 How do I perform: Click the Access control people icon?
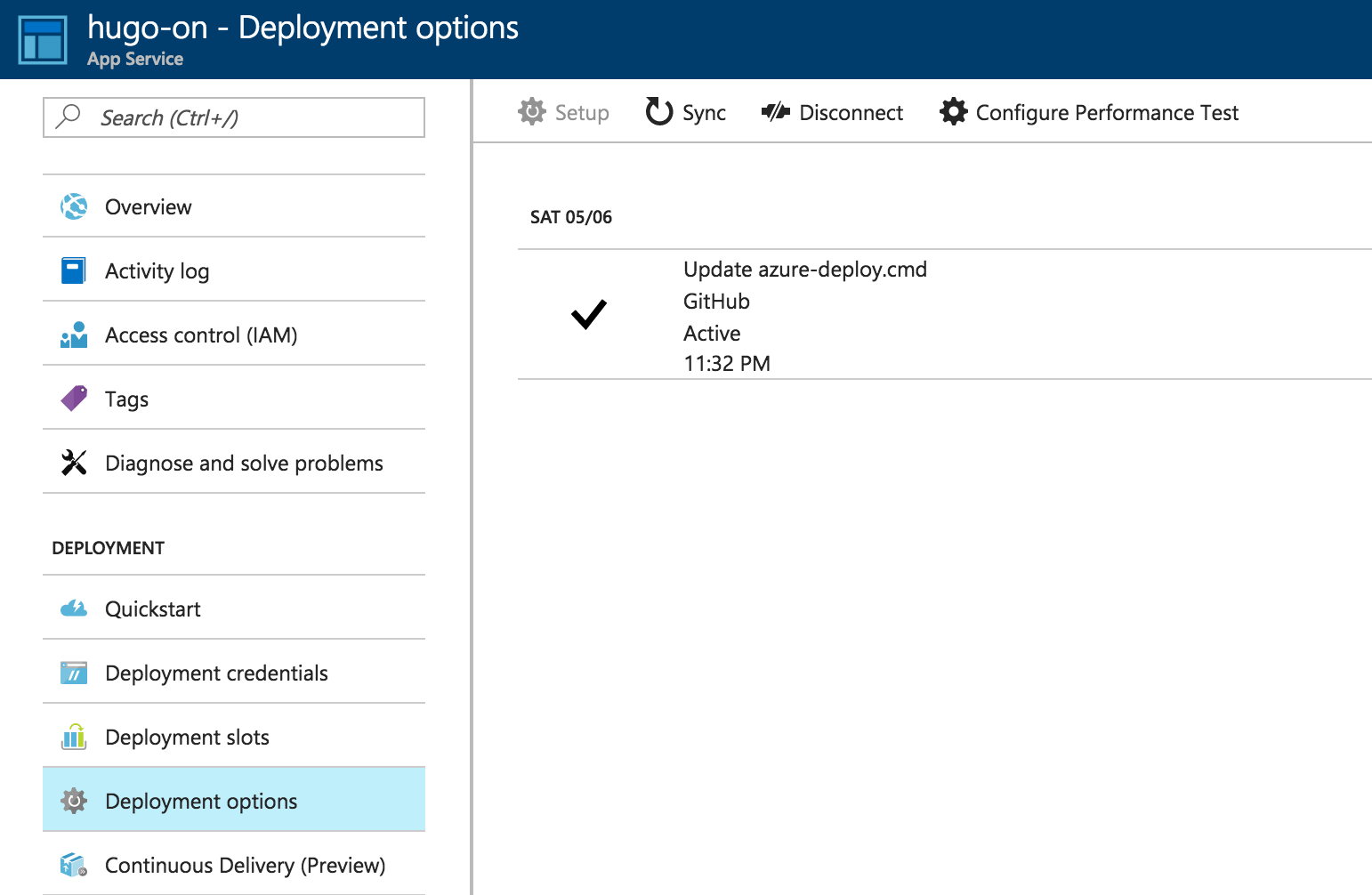[x=74, y=335]
